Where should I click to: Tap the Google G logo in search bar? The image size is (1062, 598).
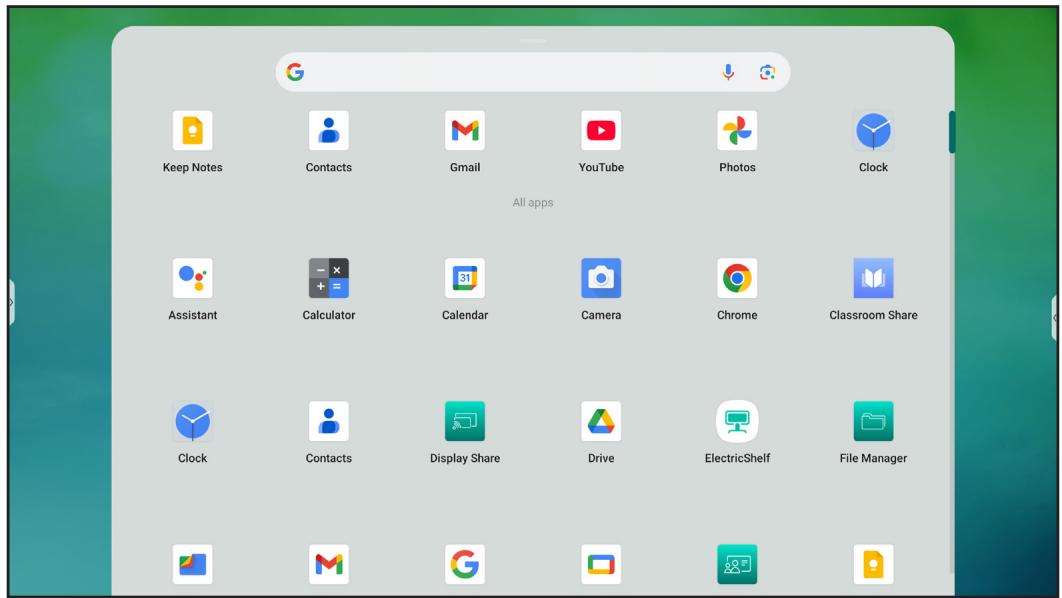tap(295, 72)
